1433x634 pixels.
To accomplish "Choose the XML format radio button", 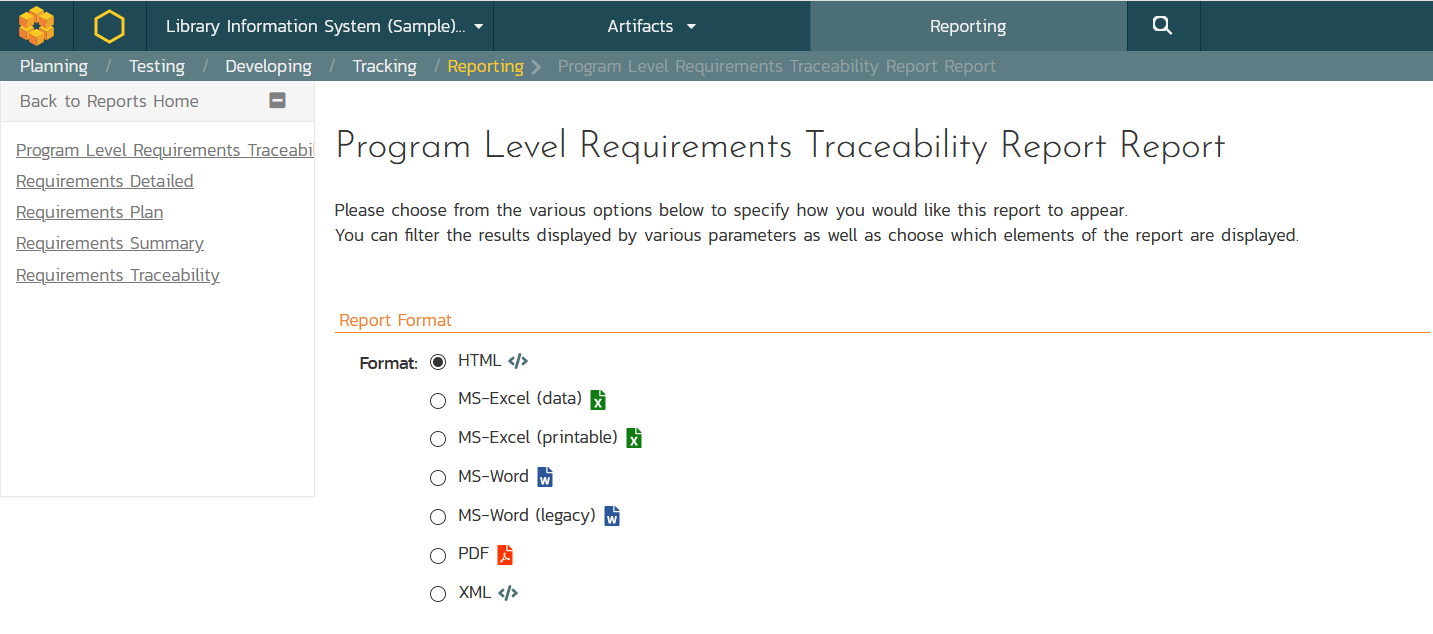I will click(438, 594).
